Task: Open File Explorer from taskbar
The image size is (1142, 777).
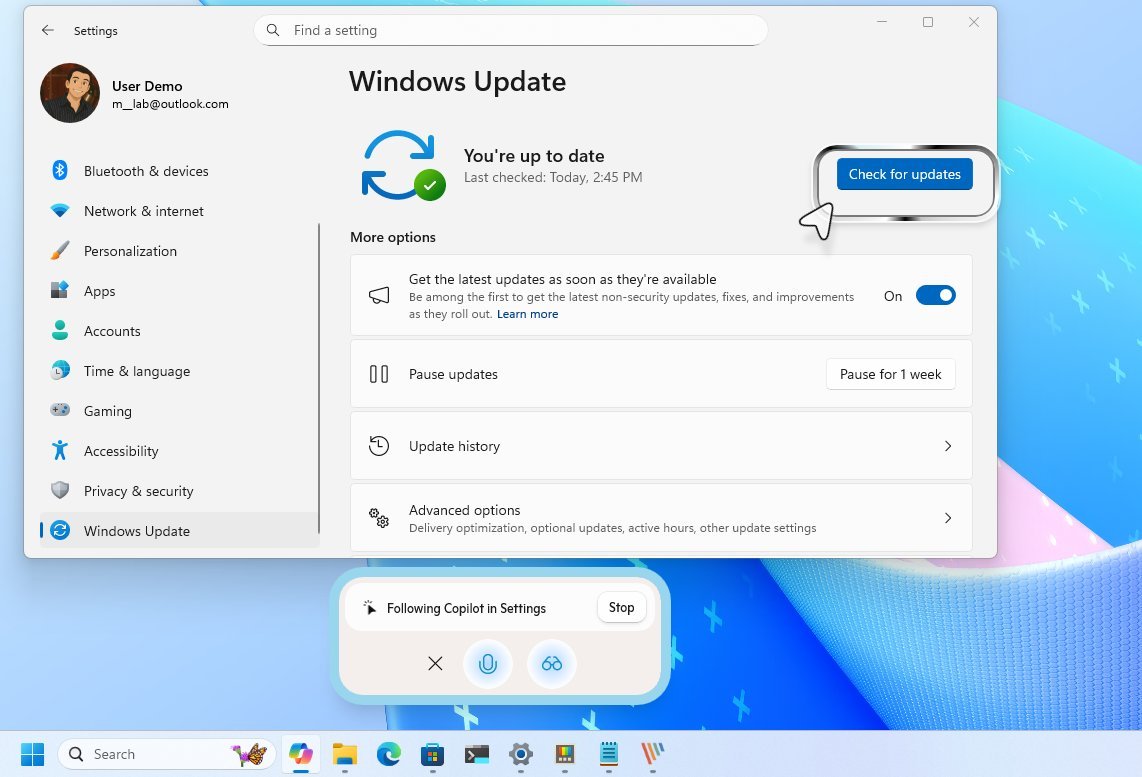Action: coord(344,754)
